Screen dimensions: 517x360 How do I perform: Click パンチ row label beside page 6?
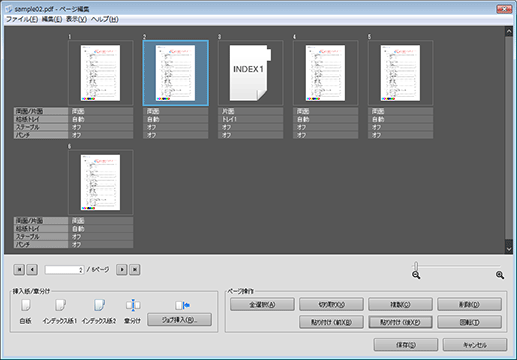click(41, 245)
